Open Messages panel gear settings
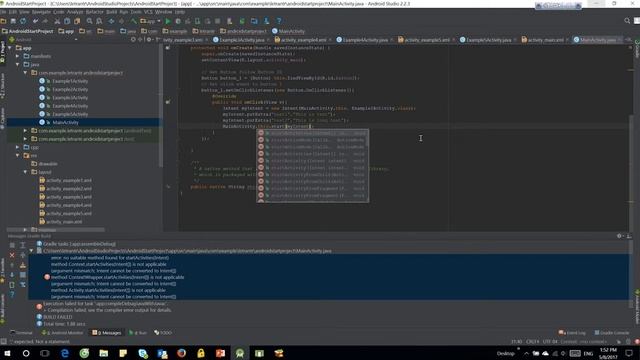 point(620,236)
